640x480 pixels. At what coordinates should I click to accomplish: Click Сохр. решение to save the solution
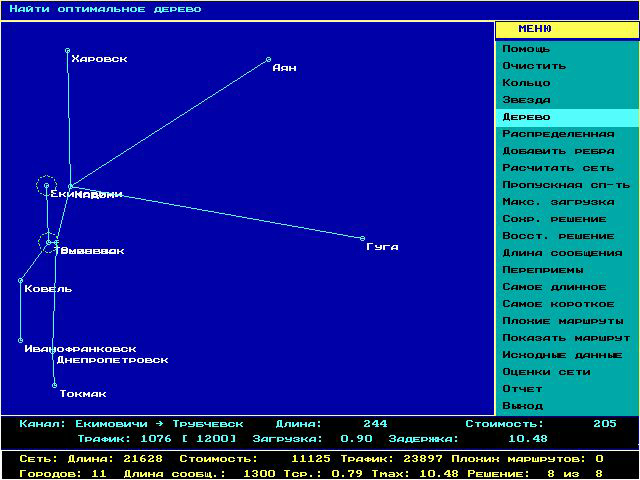pos(567,219)
